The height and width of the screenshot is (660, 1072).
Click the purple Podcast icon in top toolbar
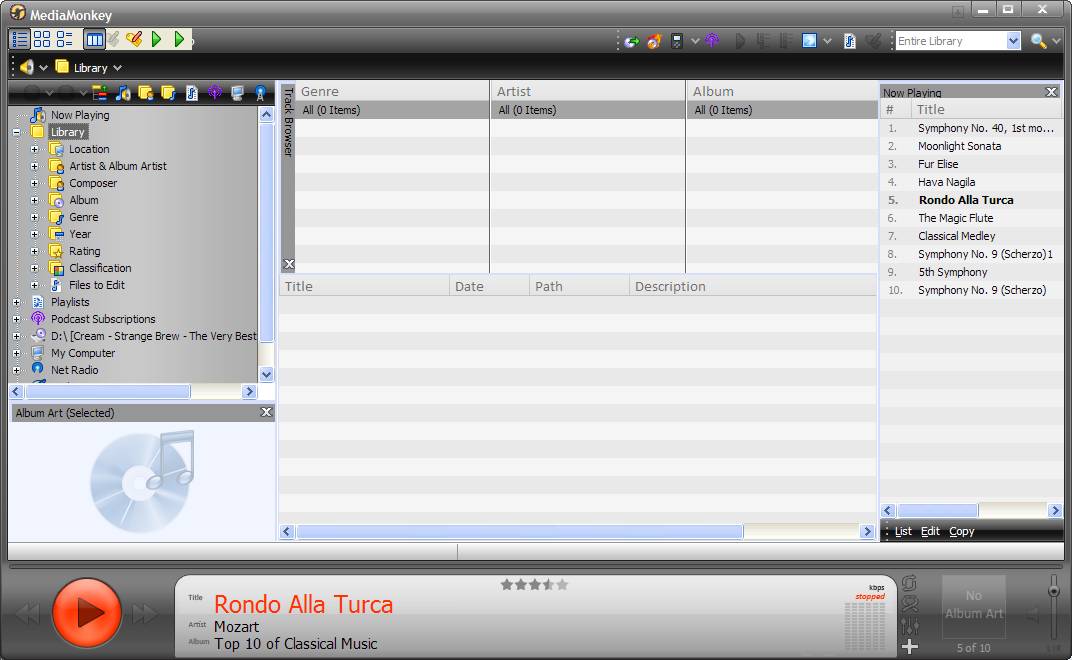712,41
